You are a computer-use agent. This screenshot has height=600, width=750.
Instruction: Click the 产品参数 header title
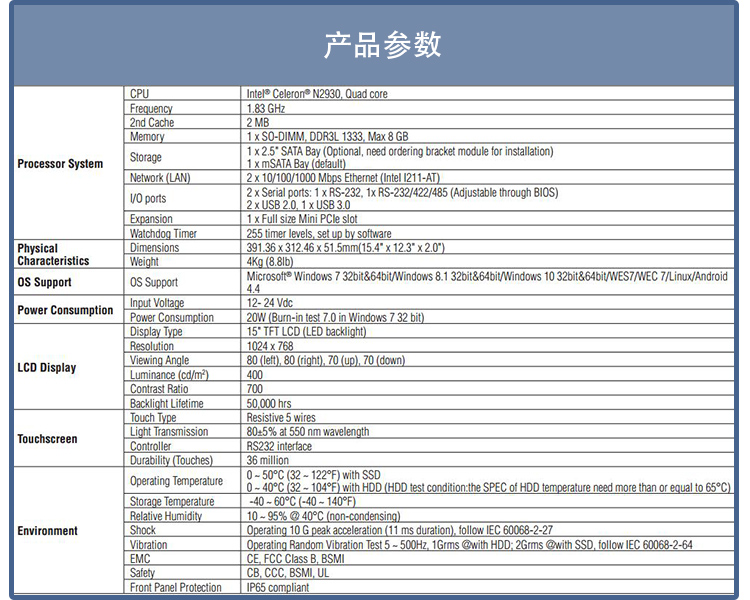tap(382, 45)
